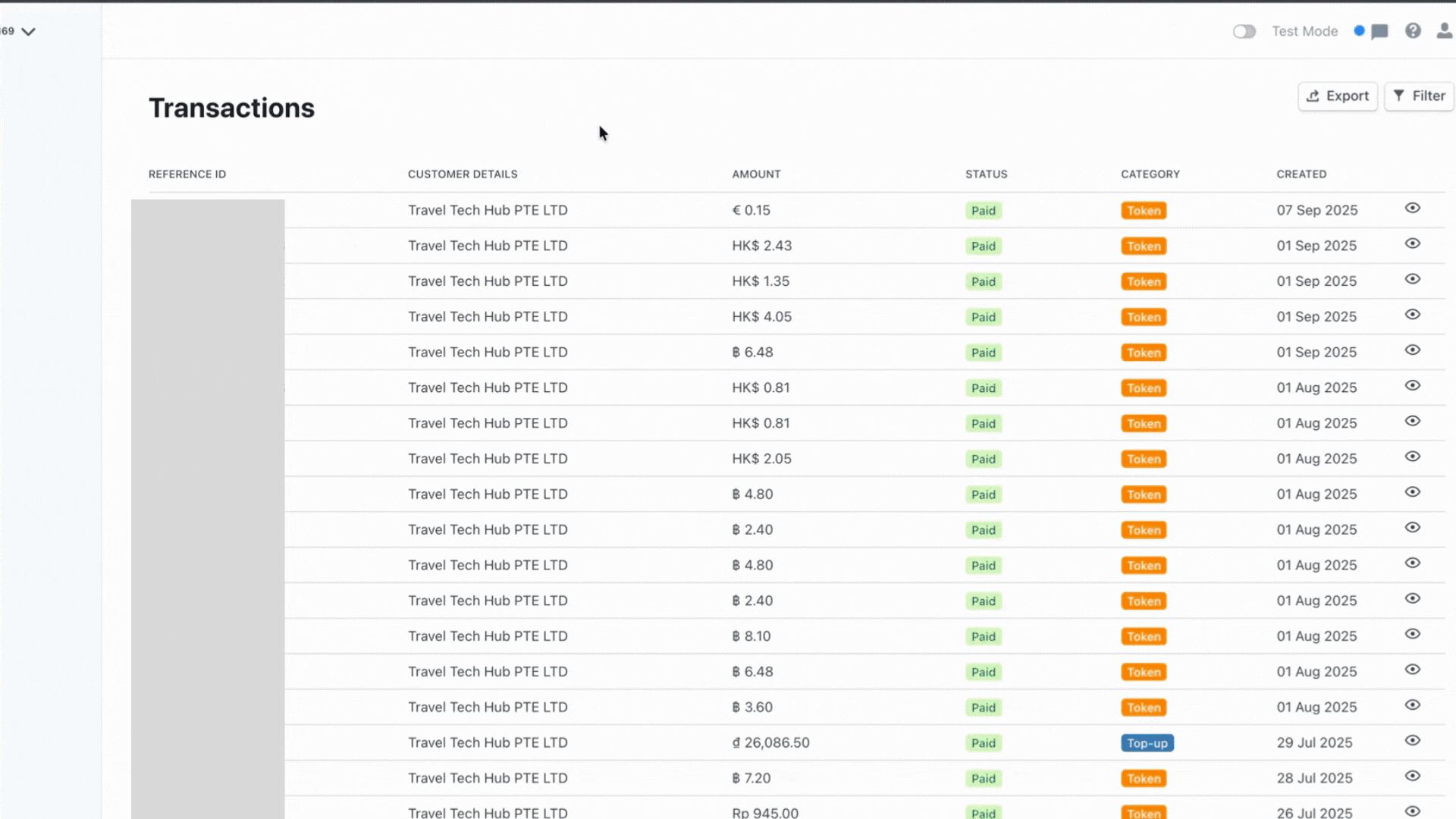Screen dimensions: 1456x819
Task: Click the help question mark icon
Action: pos(1412,31)
